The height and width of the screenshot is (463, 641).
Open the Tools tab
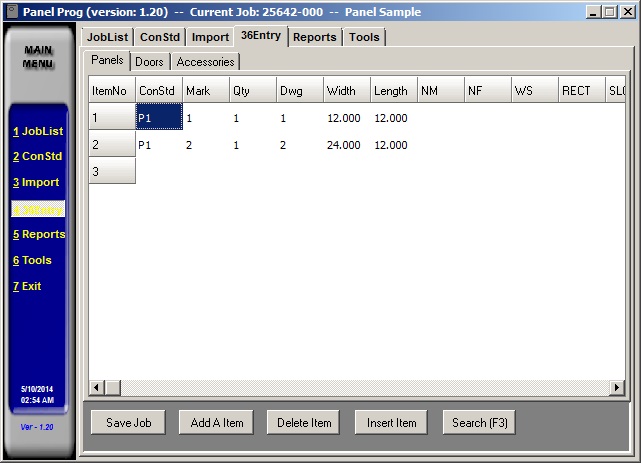pos(364,37)
